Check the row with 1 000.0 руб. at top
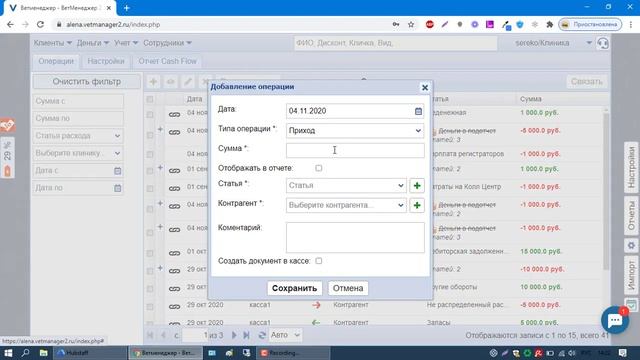The width and height of the screenshot is (640, 360). click(x=150, y=115)
